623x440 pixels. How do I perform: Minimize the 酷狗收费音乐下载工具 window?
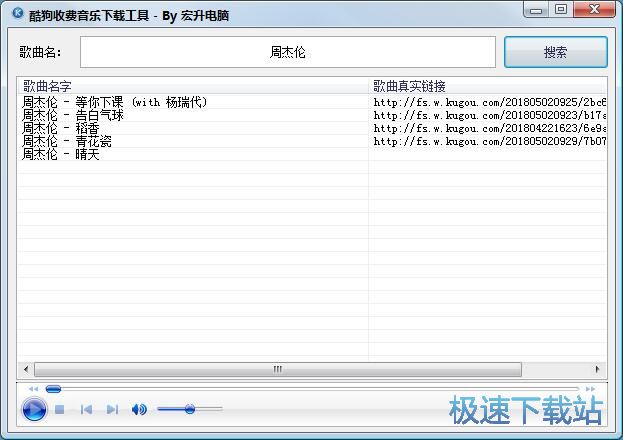pyautogui.click(x=536, y=10)
